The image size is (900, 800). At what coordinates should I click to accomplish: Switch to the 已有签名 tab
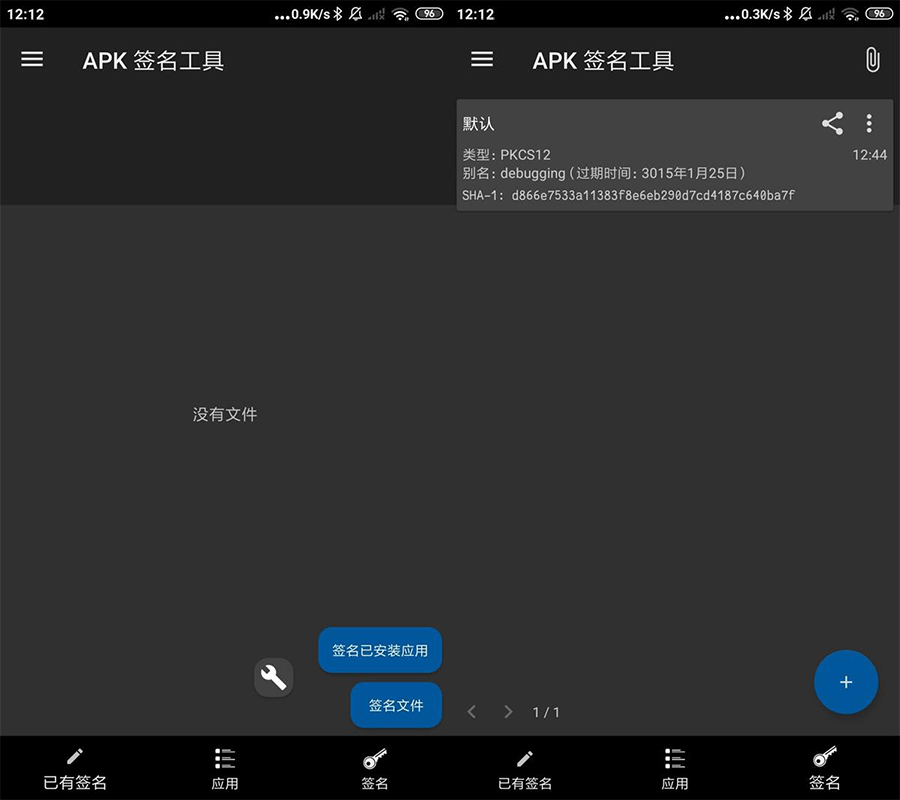click(x=524, y=767)
